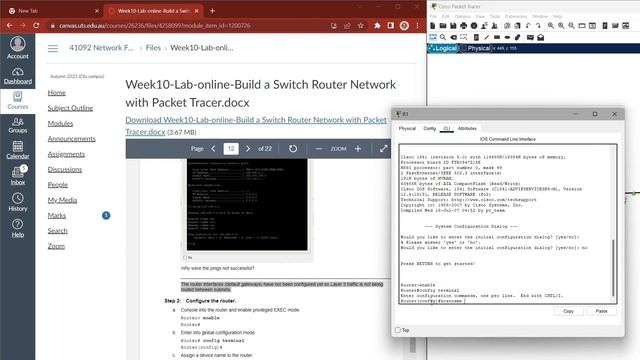Screen dimensions: 640x360
Task: Click the Files breadcrumb link
Action: pyautogui.click(x=153, y=48)
